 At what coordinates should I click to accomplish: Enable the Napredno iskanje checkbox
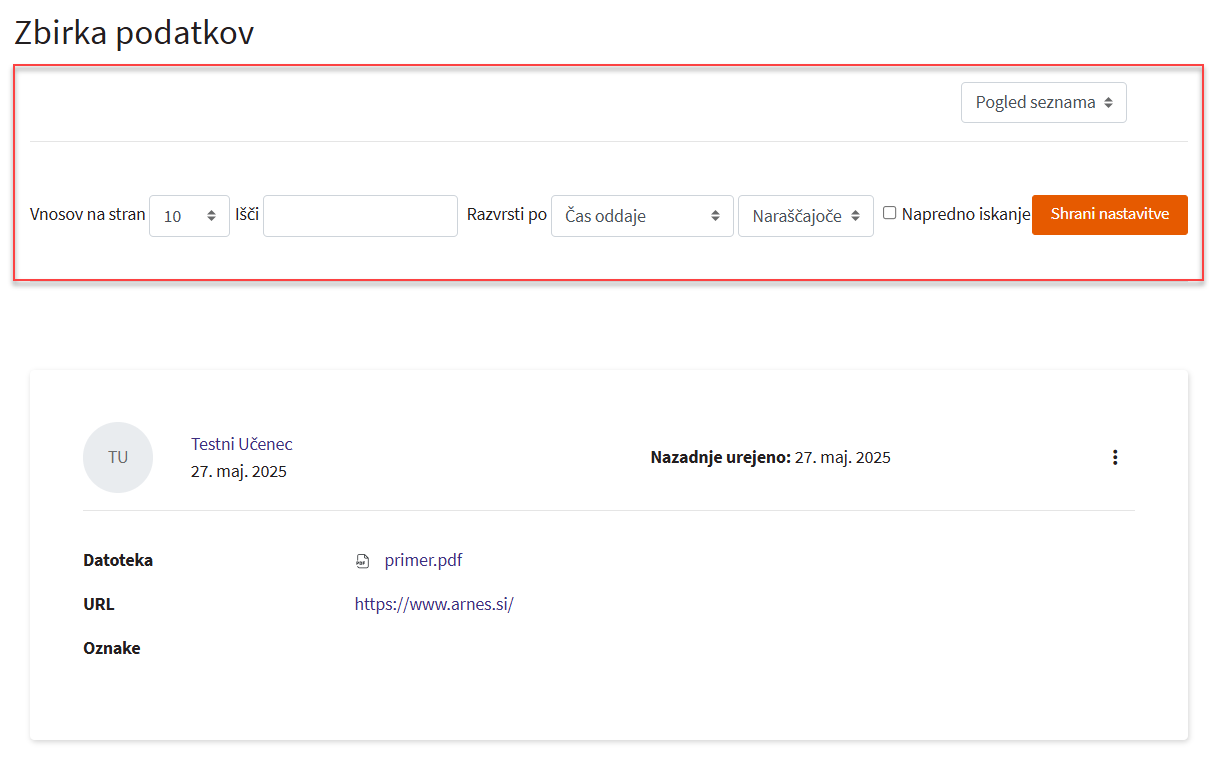[889, 213]
